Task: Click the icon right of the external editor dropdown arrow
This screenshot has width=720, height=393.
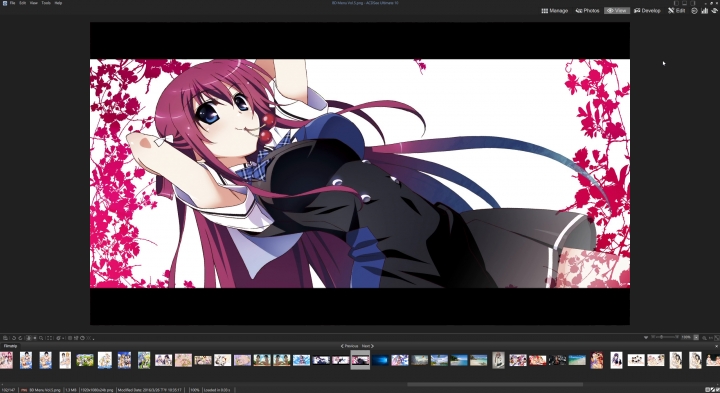Action: [70, 338]
